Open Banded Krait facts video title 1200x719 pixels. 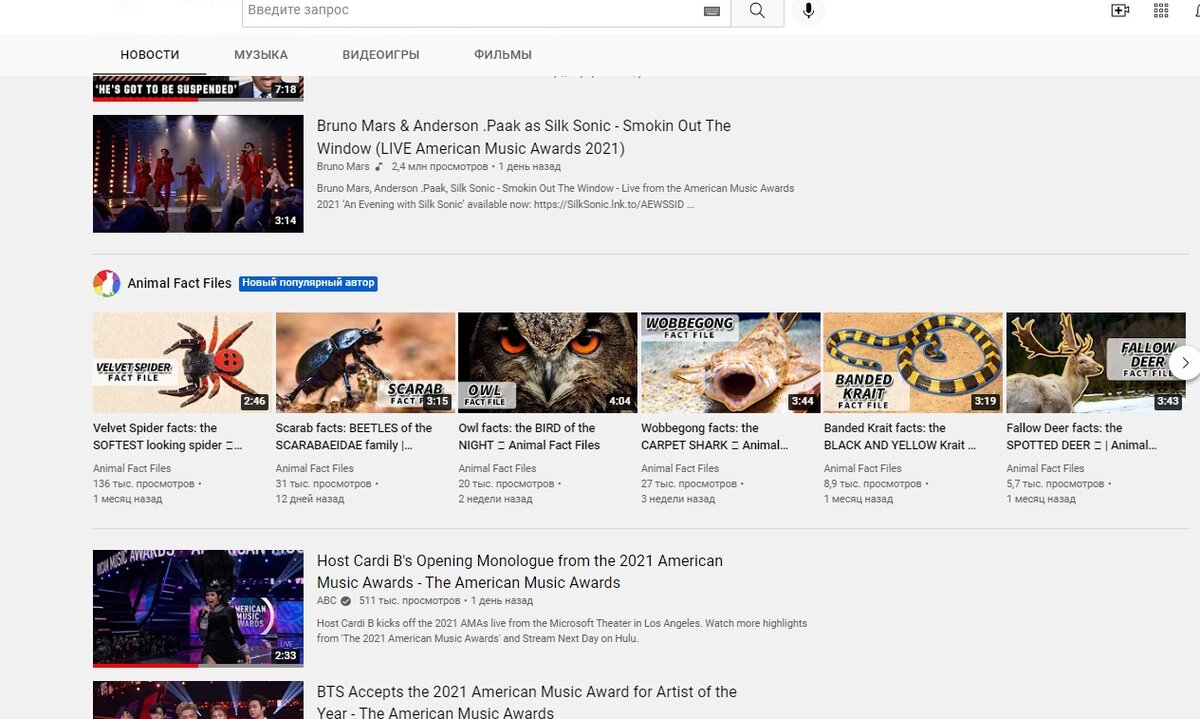pyautogui.click(x=900, y=437)
